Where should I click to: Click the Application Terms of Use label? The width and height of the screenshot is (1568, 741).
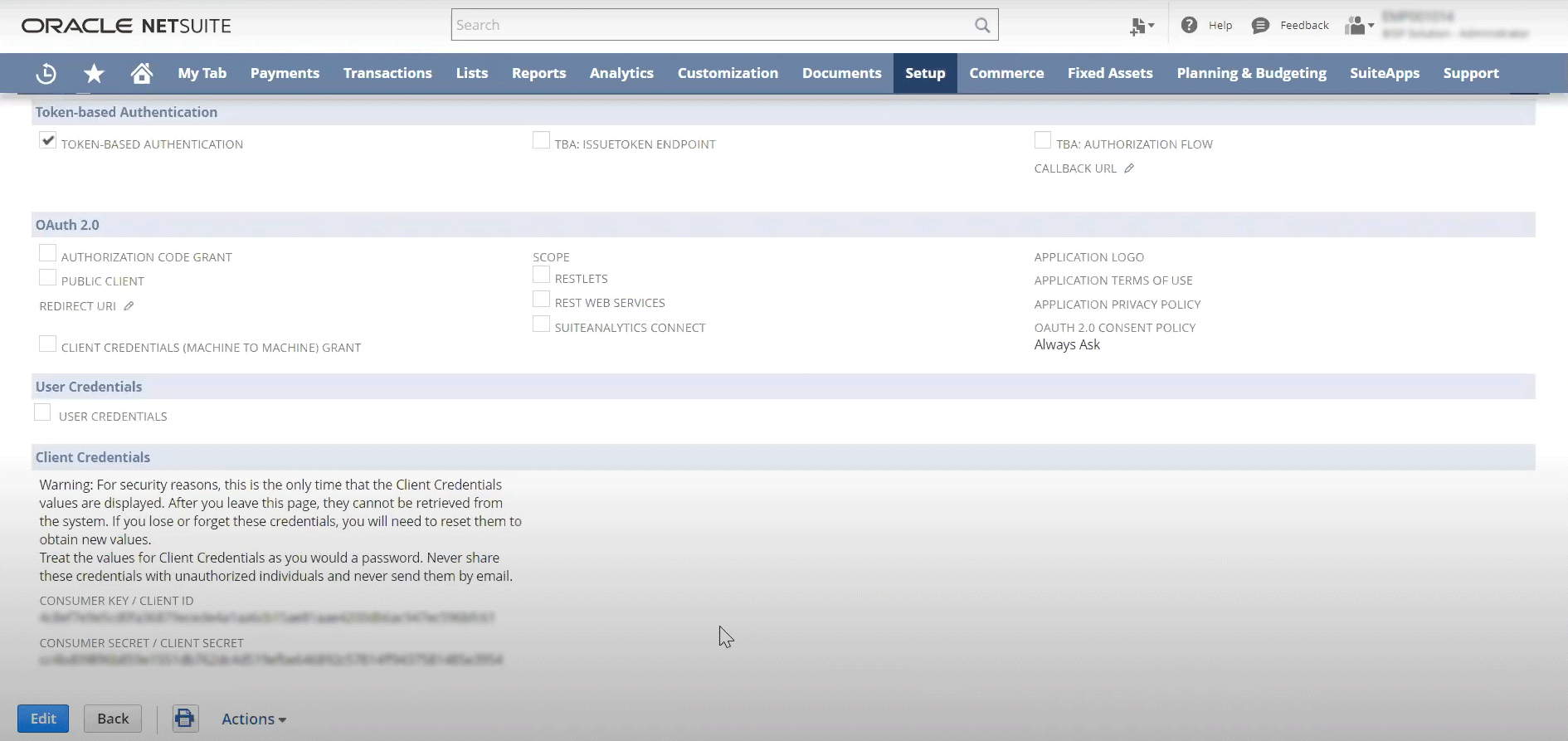tap(1113, 280)
